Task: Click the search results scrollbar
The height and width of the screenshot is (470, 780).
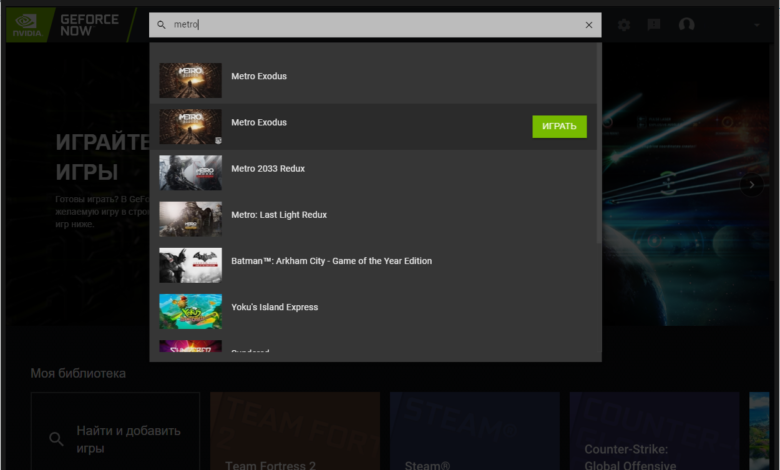Action: [x=599, y=143]
